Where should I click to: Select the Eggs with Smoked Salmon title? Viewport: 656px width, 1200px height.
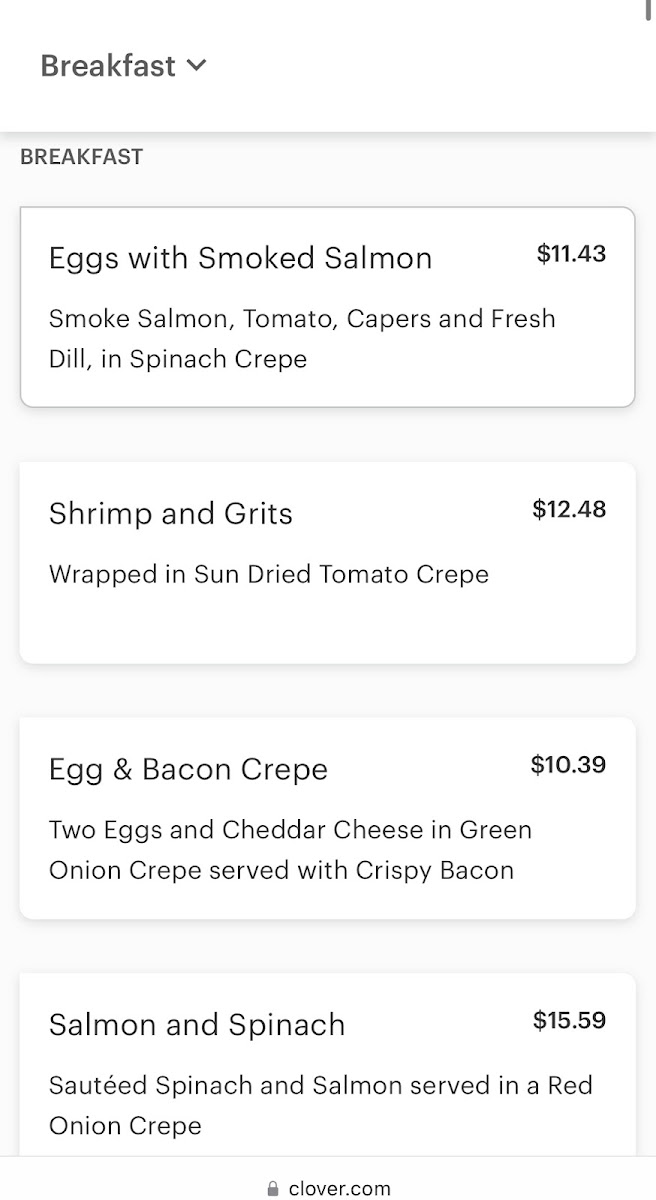pos(240,258)
